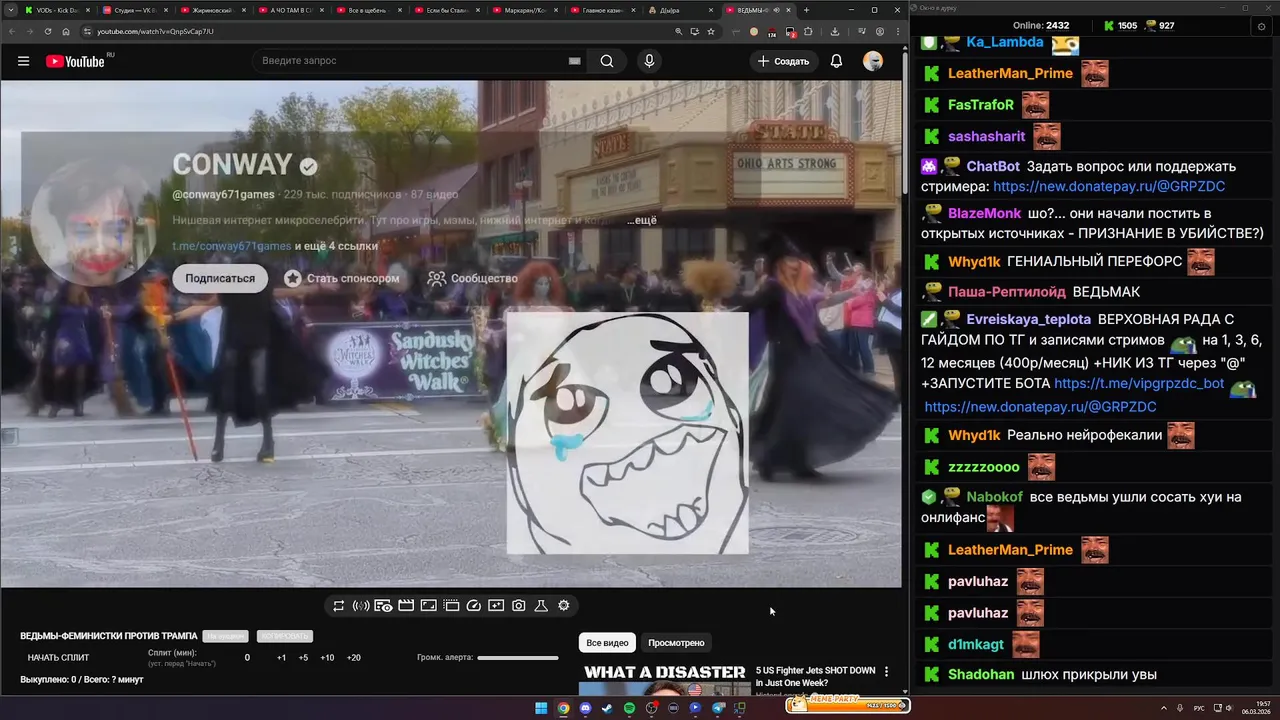1280x720 pixels.
Task: Add +1 minute to split
Action: pyautogui.click(x=281, y=658)
